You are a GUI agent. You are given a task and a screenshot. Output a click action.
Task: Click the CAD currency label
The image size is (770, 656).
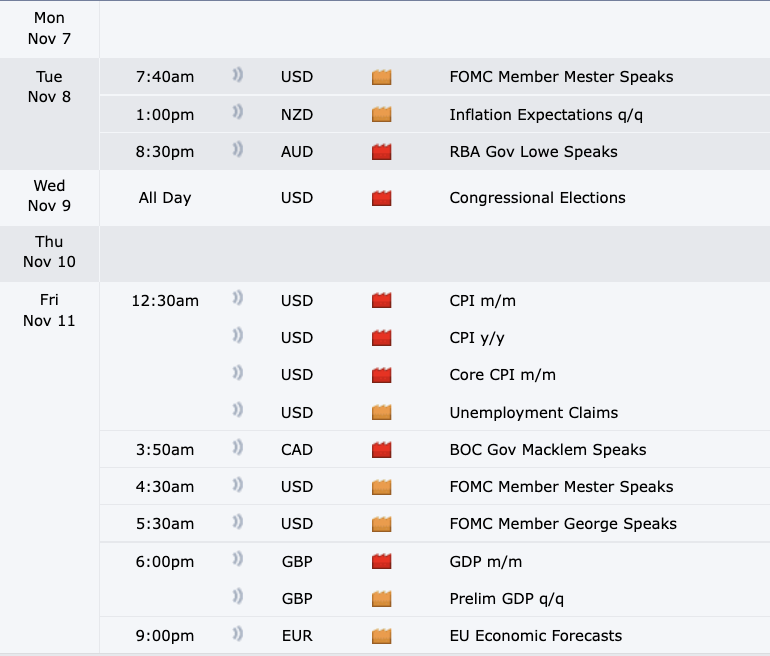[297, 449]
